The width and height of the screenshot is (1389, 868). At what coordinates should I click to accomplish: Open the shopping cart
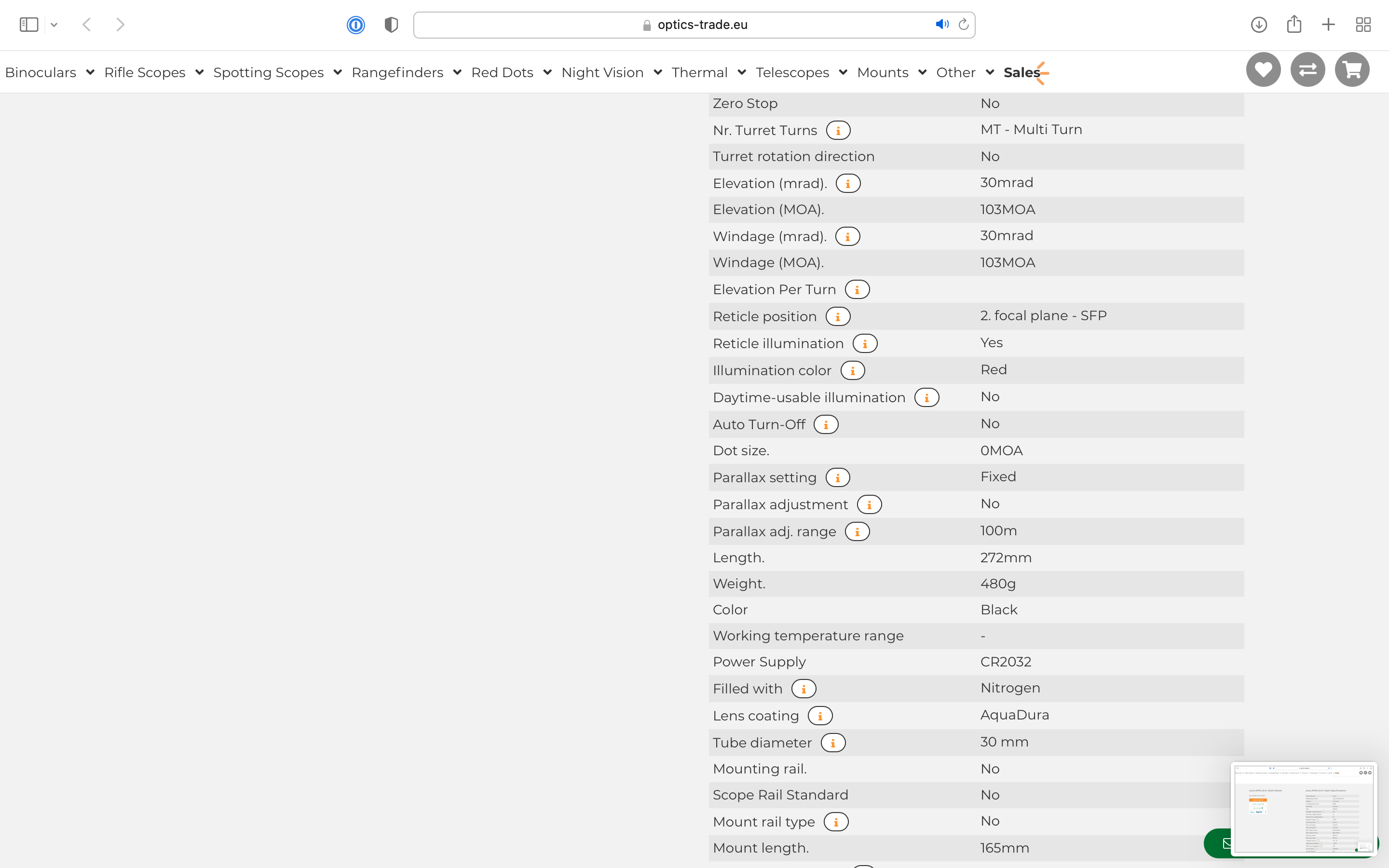[1352, 69]
